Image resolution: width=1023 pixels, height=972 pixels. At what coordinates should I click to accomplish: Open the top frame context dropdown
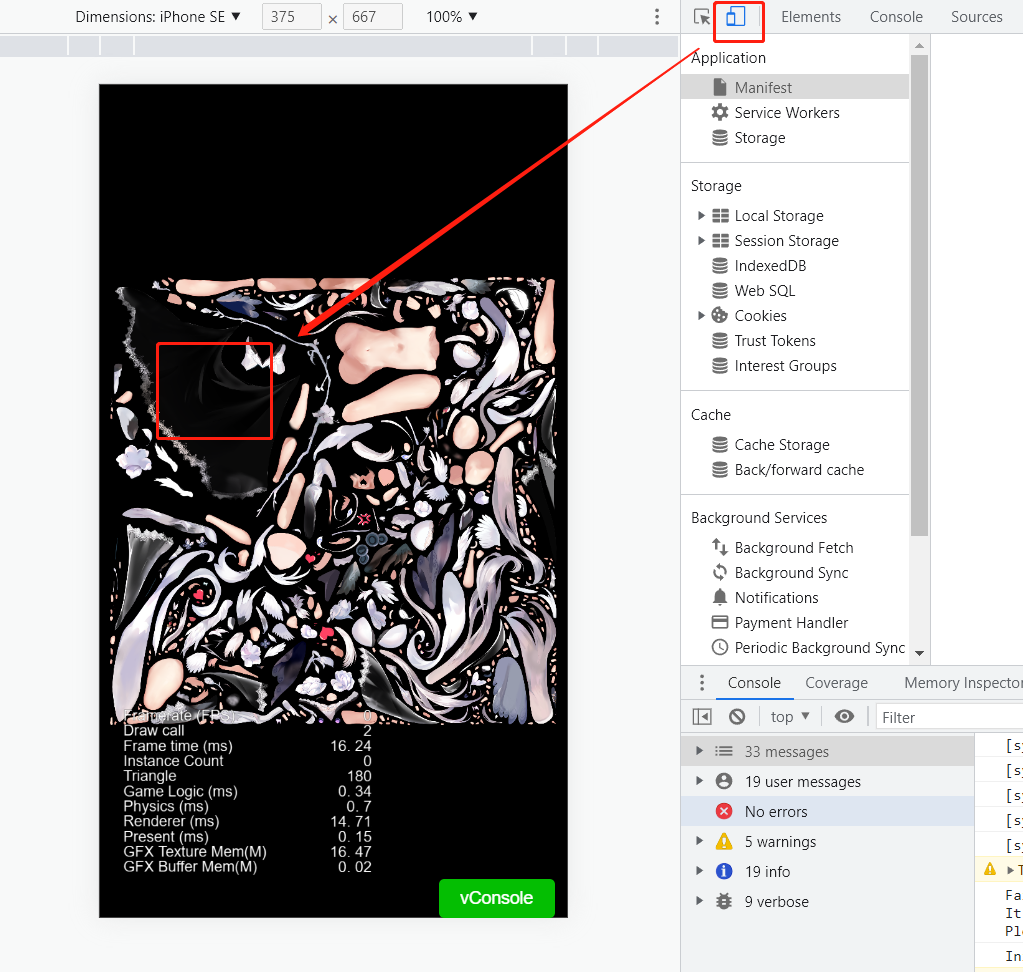tap(789, 716)
